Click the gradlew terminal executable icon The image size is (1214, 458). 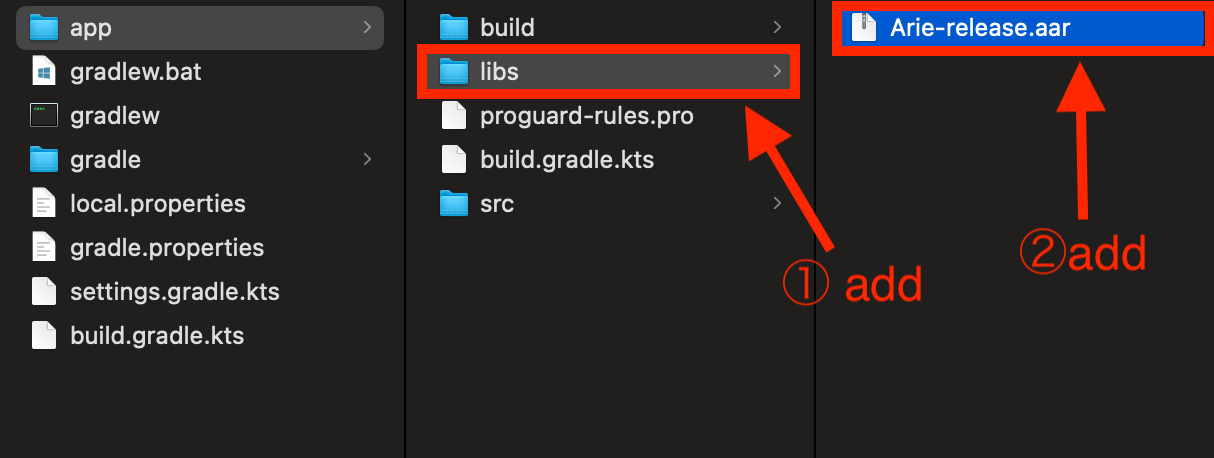point(45,115)
